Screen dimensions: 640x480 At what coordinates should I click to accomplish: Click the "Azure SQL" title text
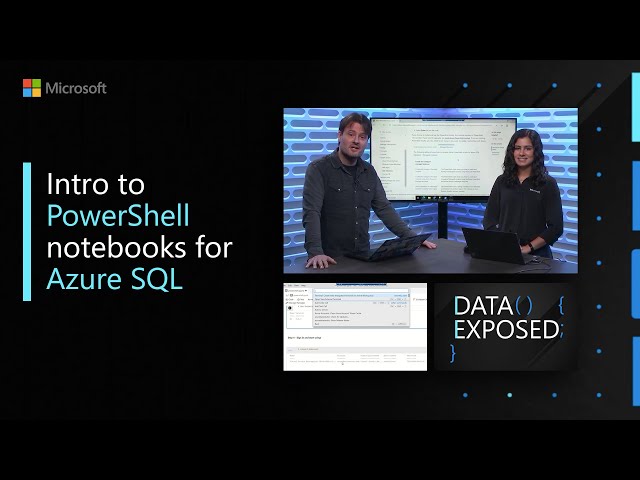click(x=114, y=280)
